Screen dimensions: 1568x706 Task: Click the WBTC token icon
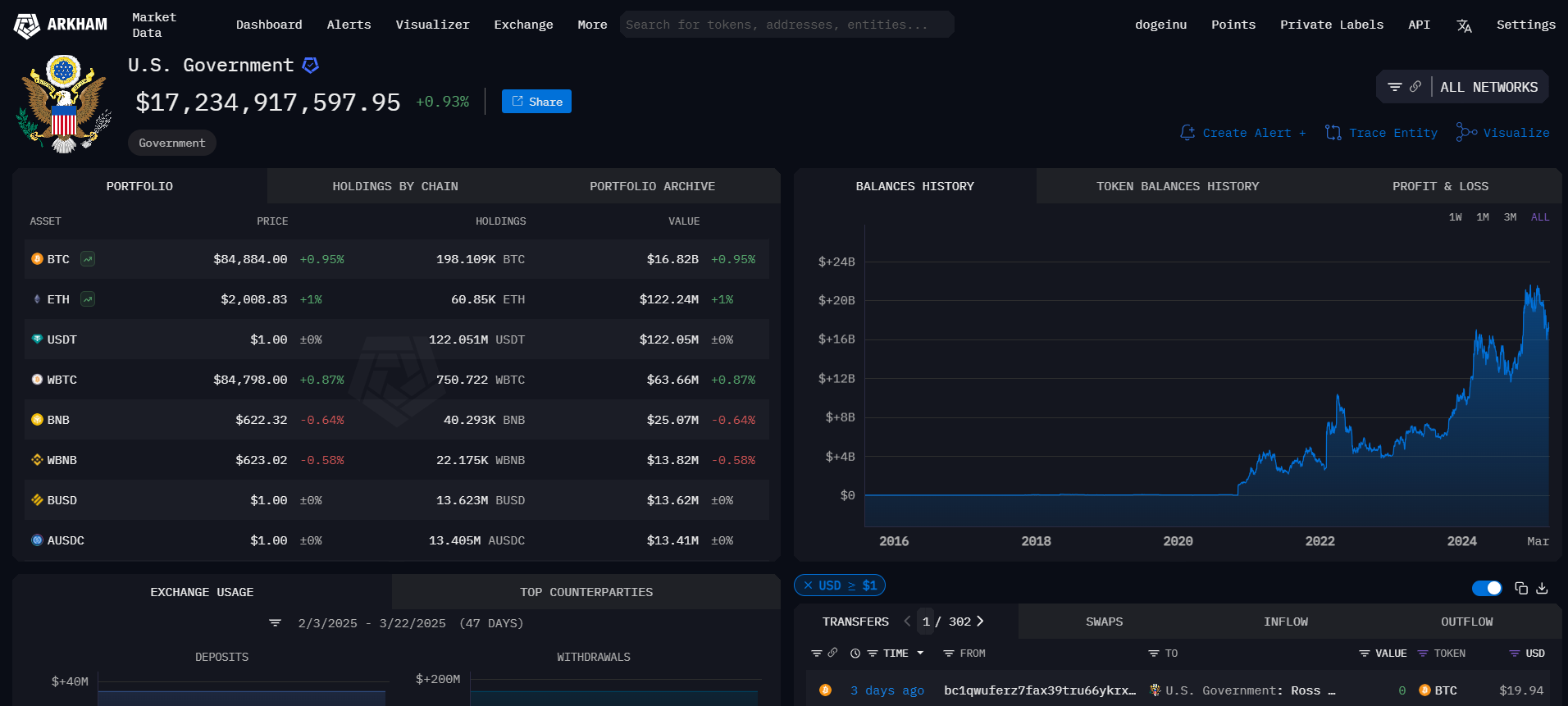(x=37, y=379)
